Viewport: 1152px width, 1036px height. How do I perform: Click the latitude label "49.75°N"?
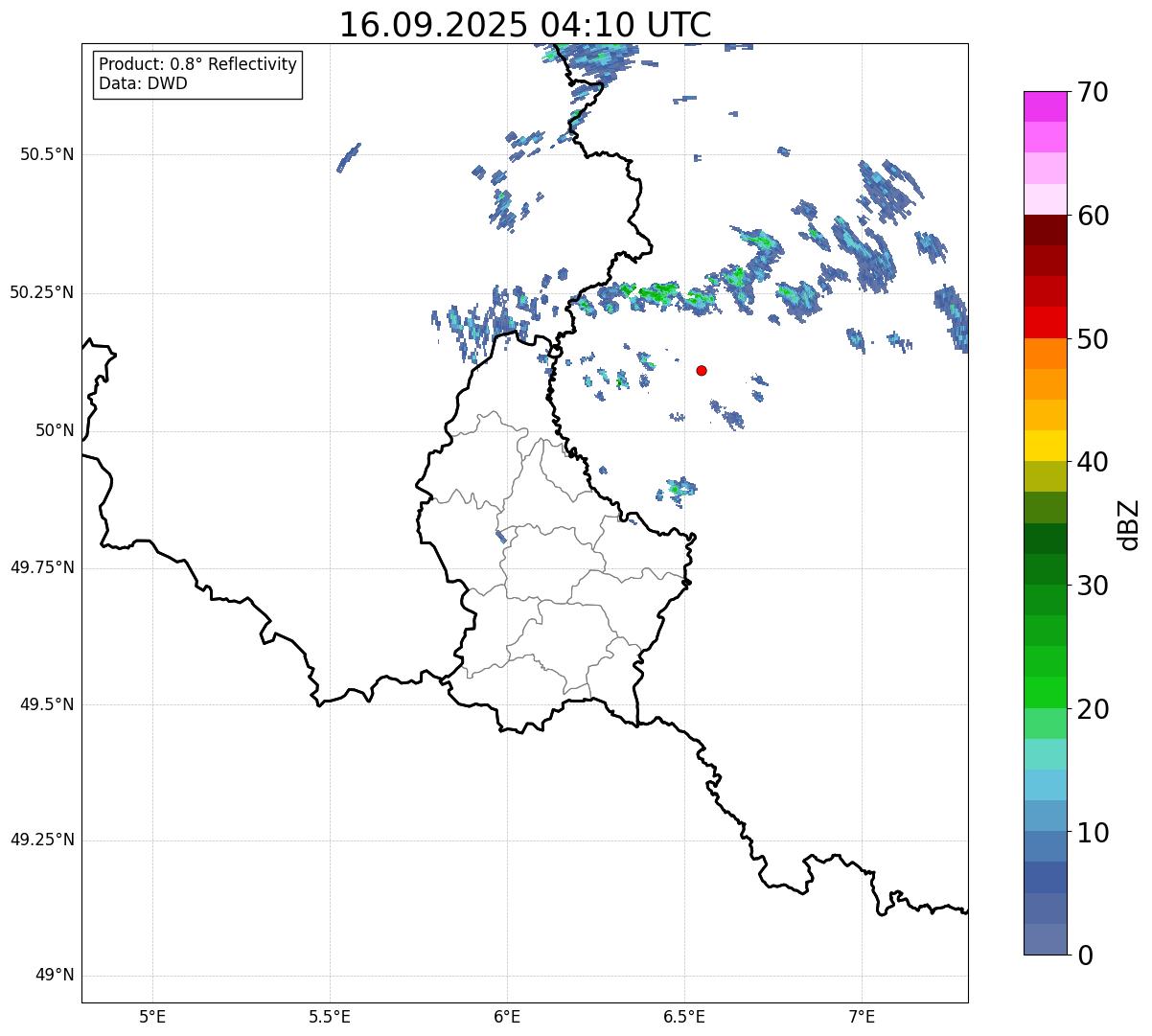click(42, 567)
